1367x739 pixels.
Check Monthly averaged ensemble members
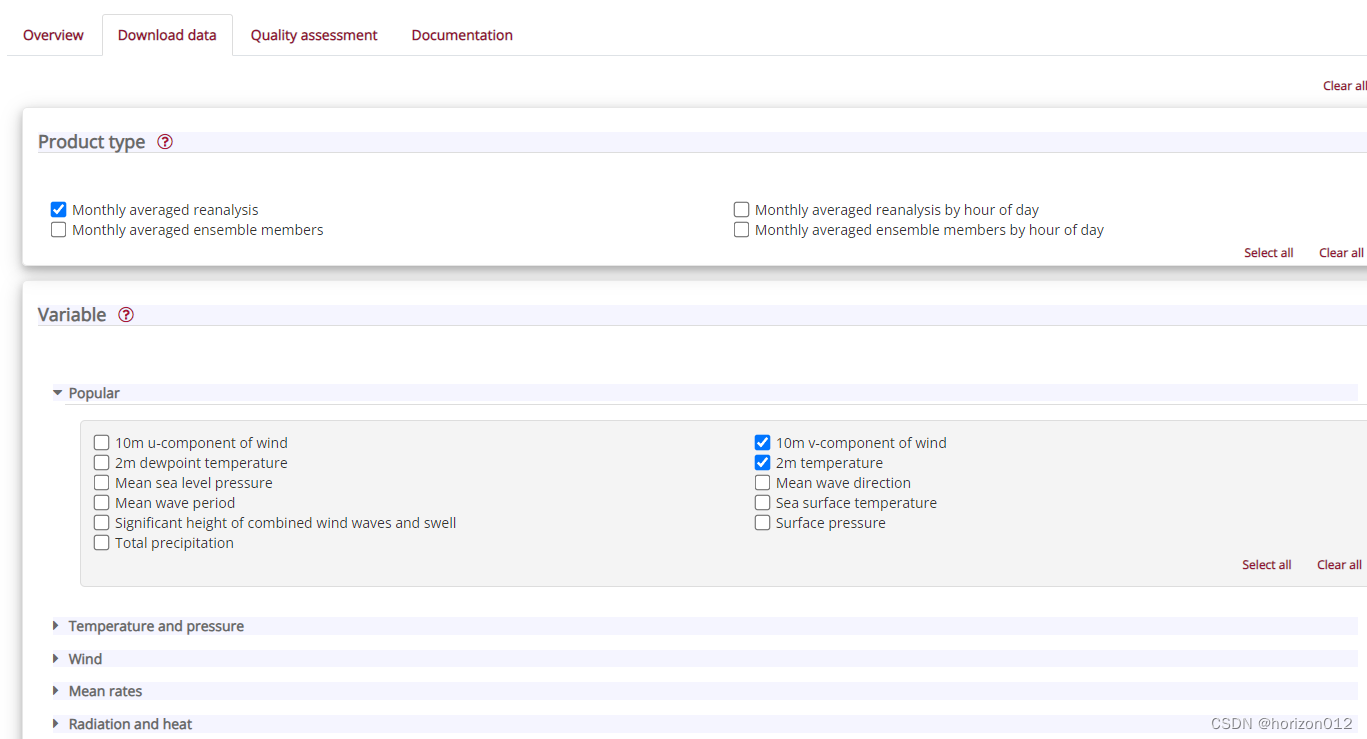coord(58,230)
